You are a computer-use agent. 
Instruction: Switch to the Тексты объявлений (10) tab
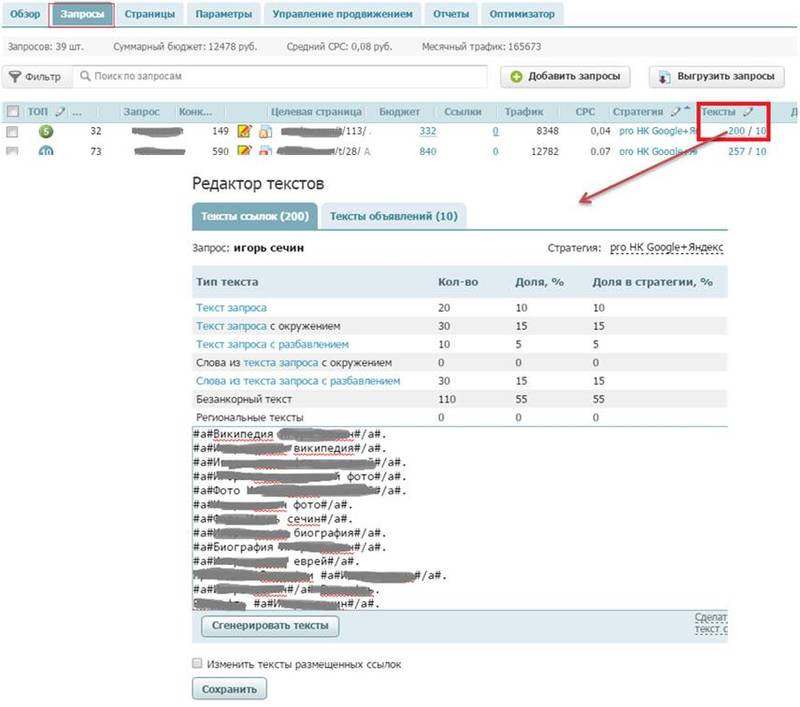tap(393, 216)
